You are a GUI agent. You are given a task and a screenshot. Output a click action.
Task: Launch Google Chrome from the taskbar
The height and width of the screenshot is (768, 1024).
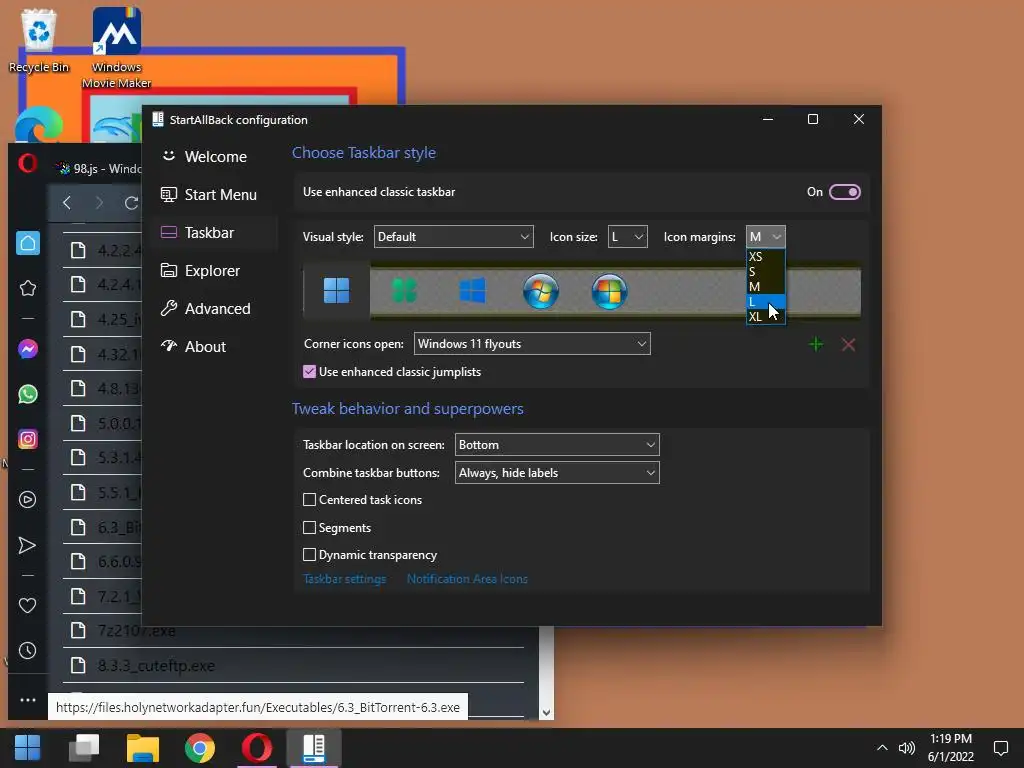coord(200,748)
